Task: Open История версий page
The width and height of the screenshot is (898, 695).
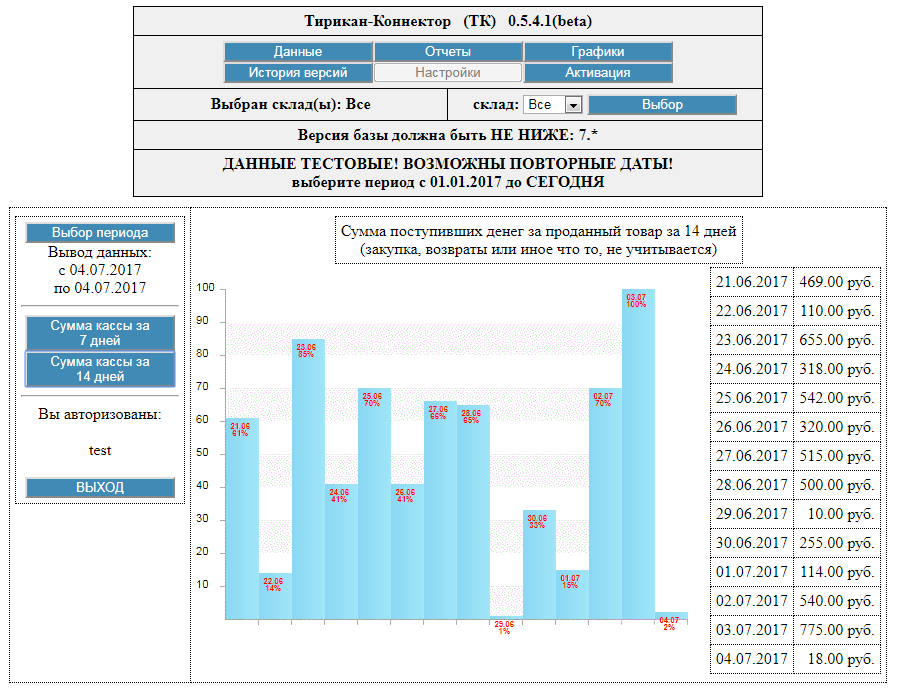Action: point(298,73)
